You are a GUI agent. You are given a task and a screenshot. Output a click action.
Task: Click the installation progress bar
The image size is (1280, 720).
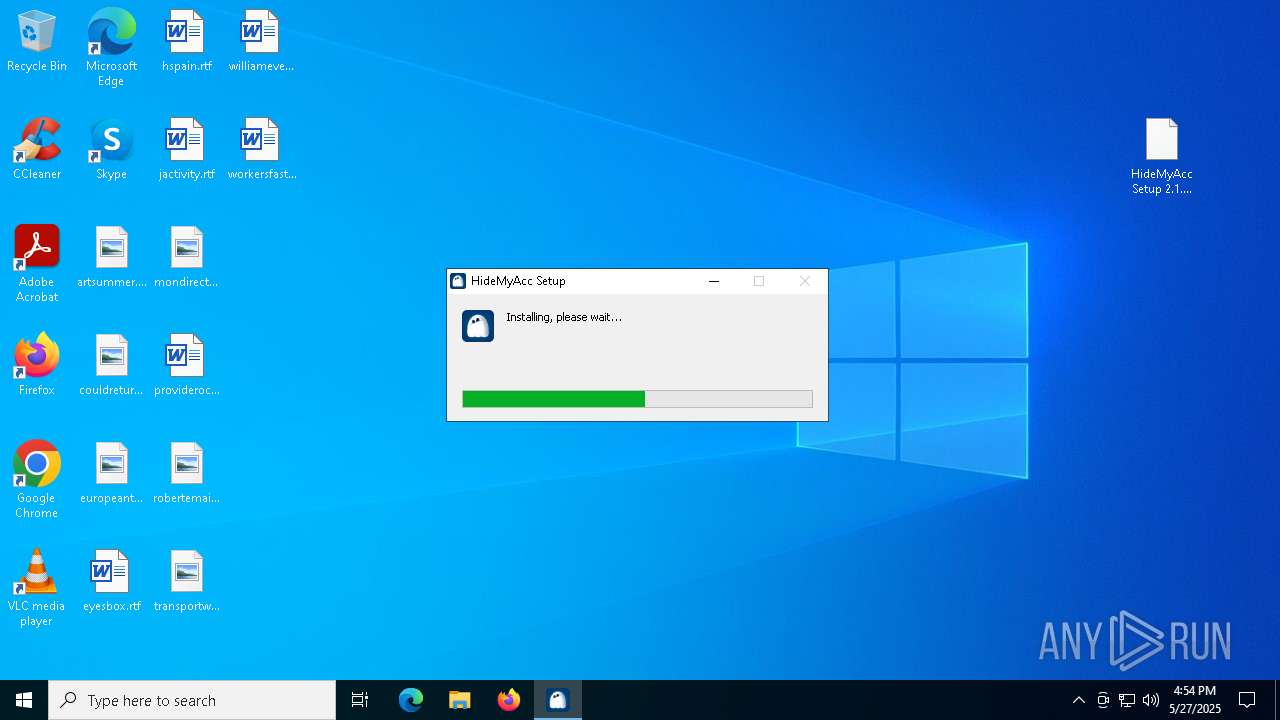click(637, 399)
